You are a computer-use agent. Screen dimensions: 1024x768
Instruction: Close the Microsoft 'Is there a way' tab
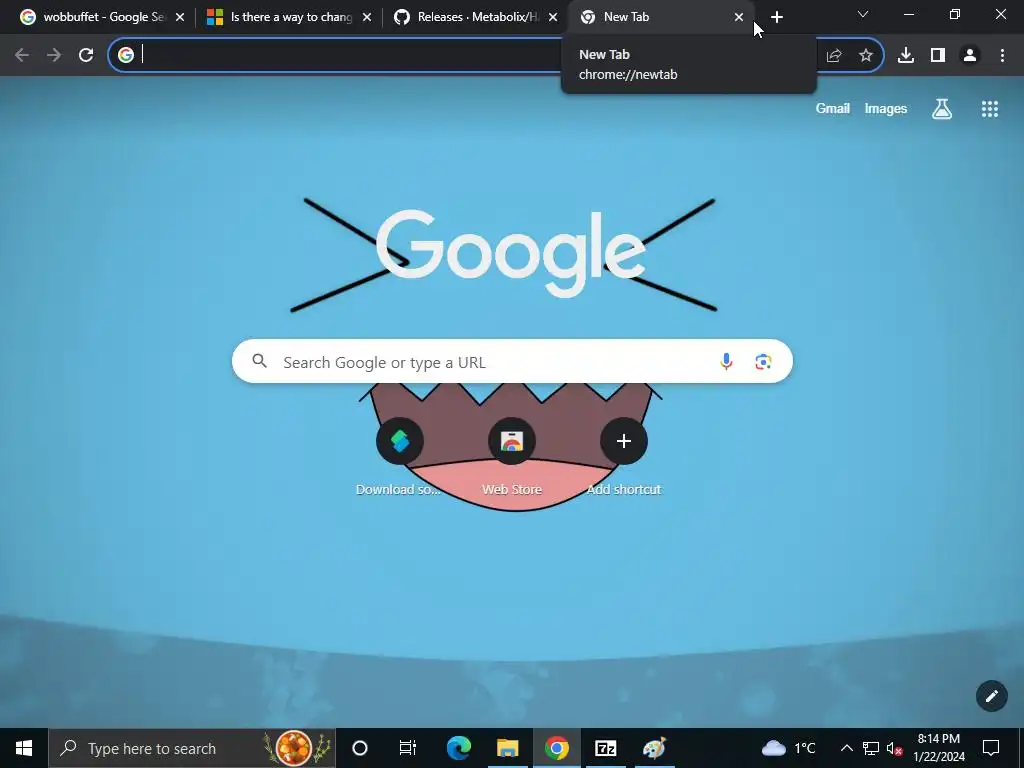(367, 18)
